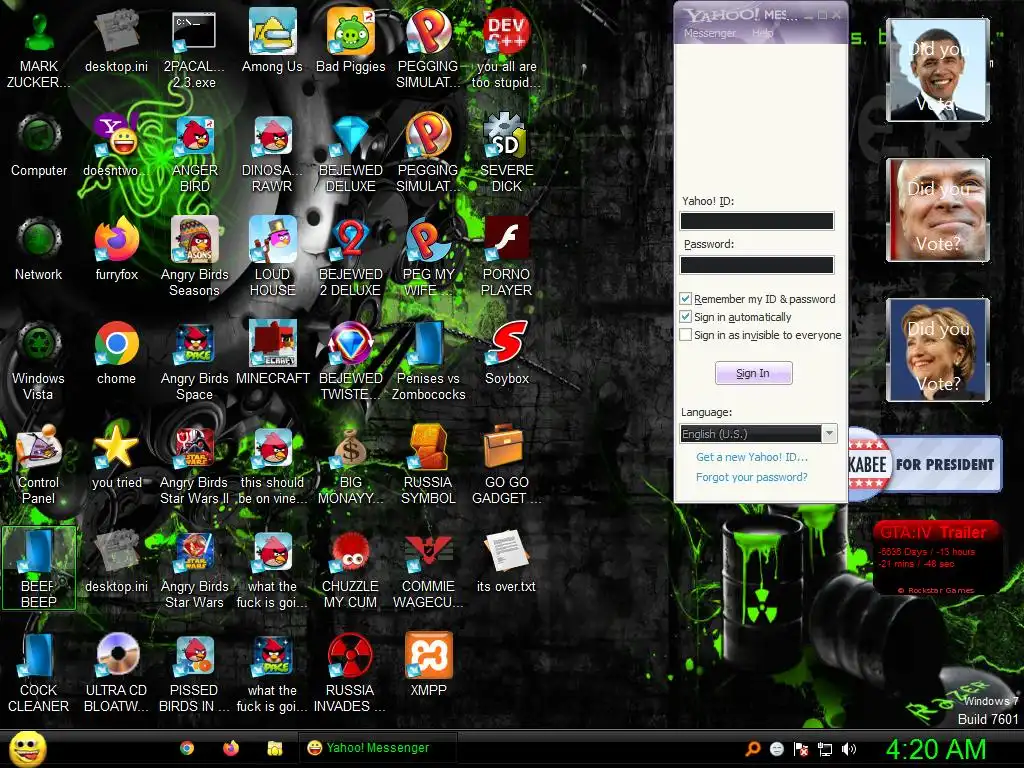Image resolution: width=1024 pixels, height=768 pixels.
Task: Open the smiley Start button
Action: pyautogui.click(x=28, y=749)
